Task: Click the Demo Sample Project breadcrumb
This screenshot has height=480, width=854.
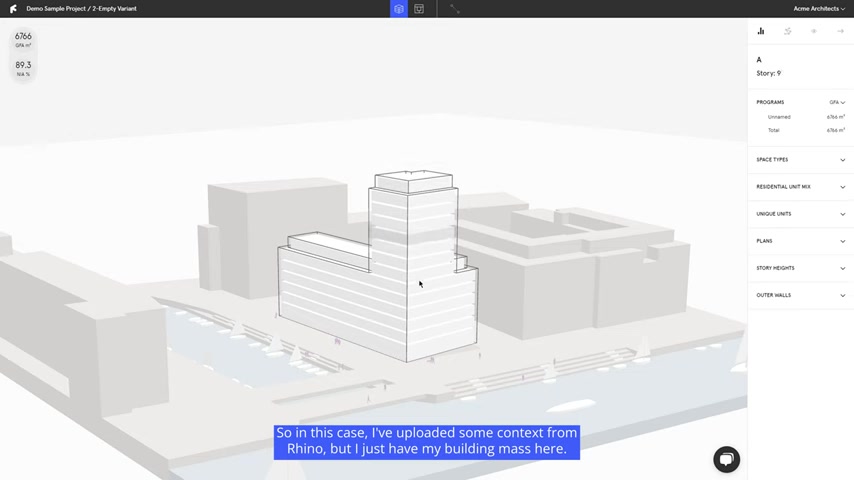Action: 56,9
